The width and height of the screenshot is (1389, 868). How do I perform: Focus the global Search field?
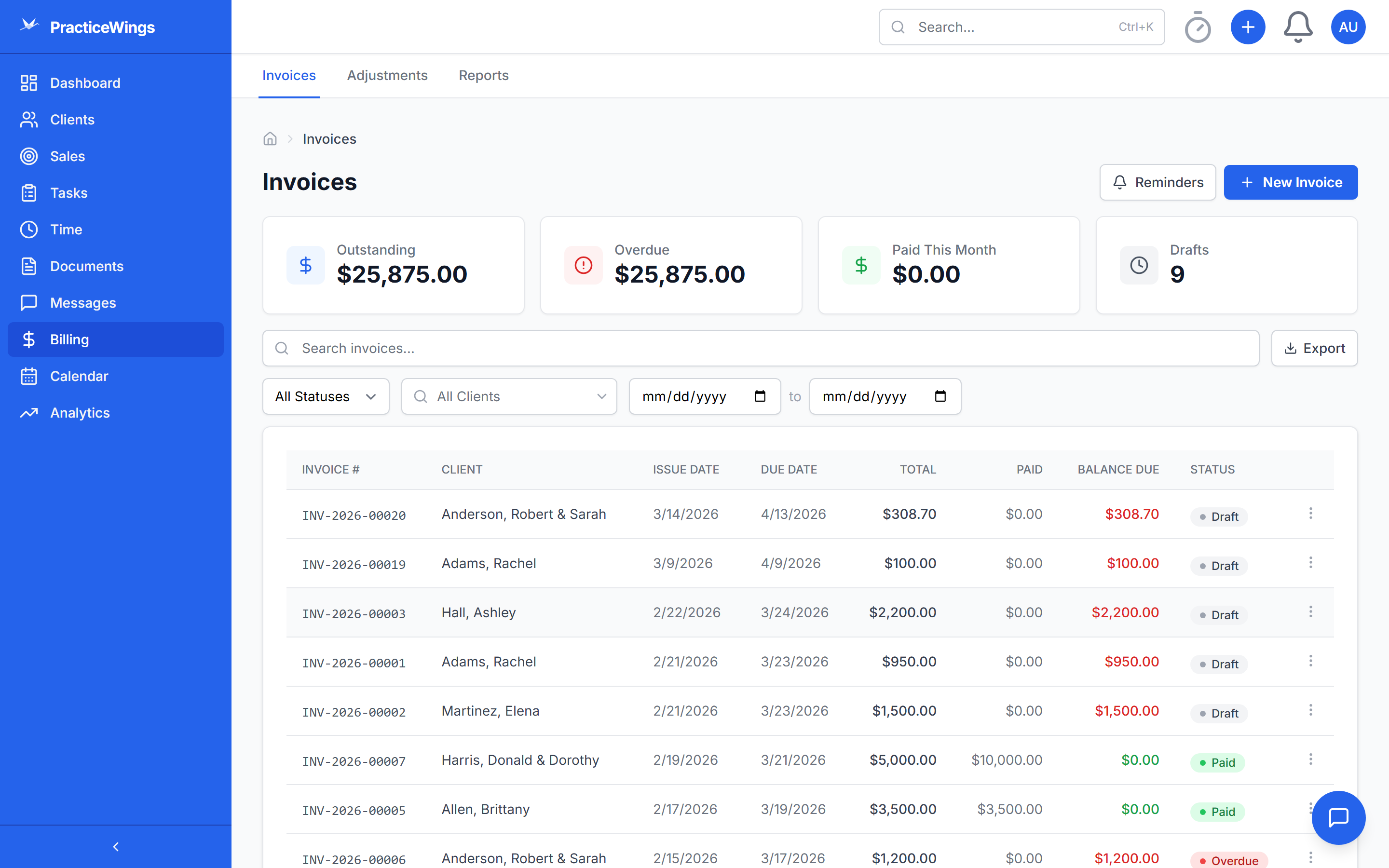pyautogui.click(x=1021, y=27)
